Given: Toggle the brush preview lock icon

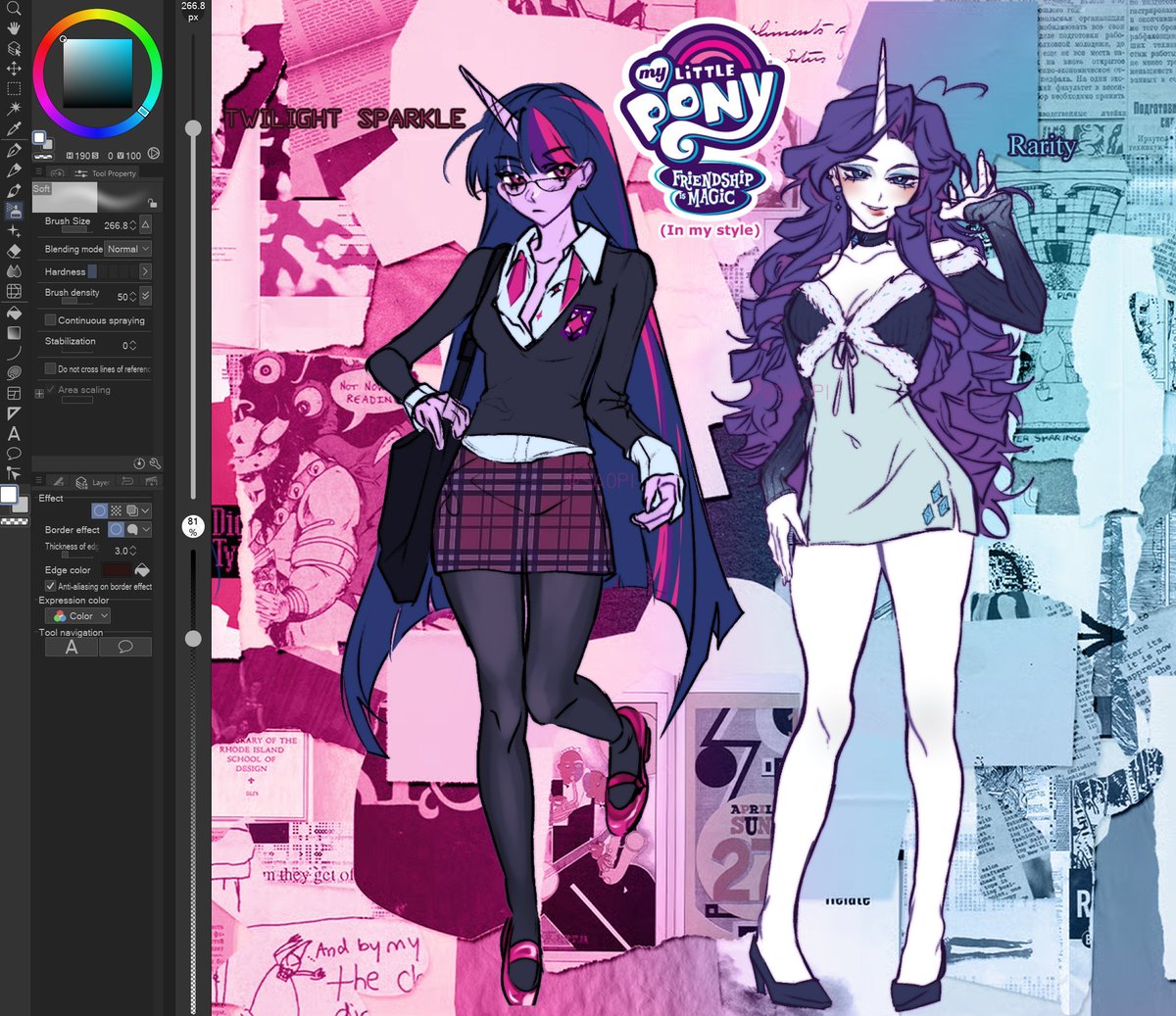Looking at the screenshot, I should 152,203.
